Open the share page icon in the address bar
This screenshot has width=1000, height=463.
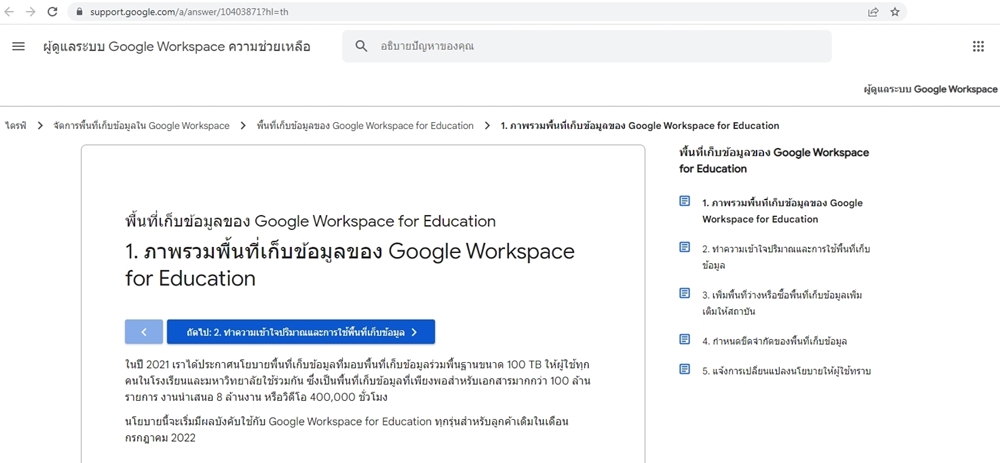point(873,11)
